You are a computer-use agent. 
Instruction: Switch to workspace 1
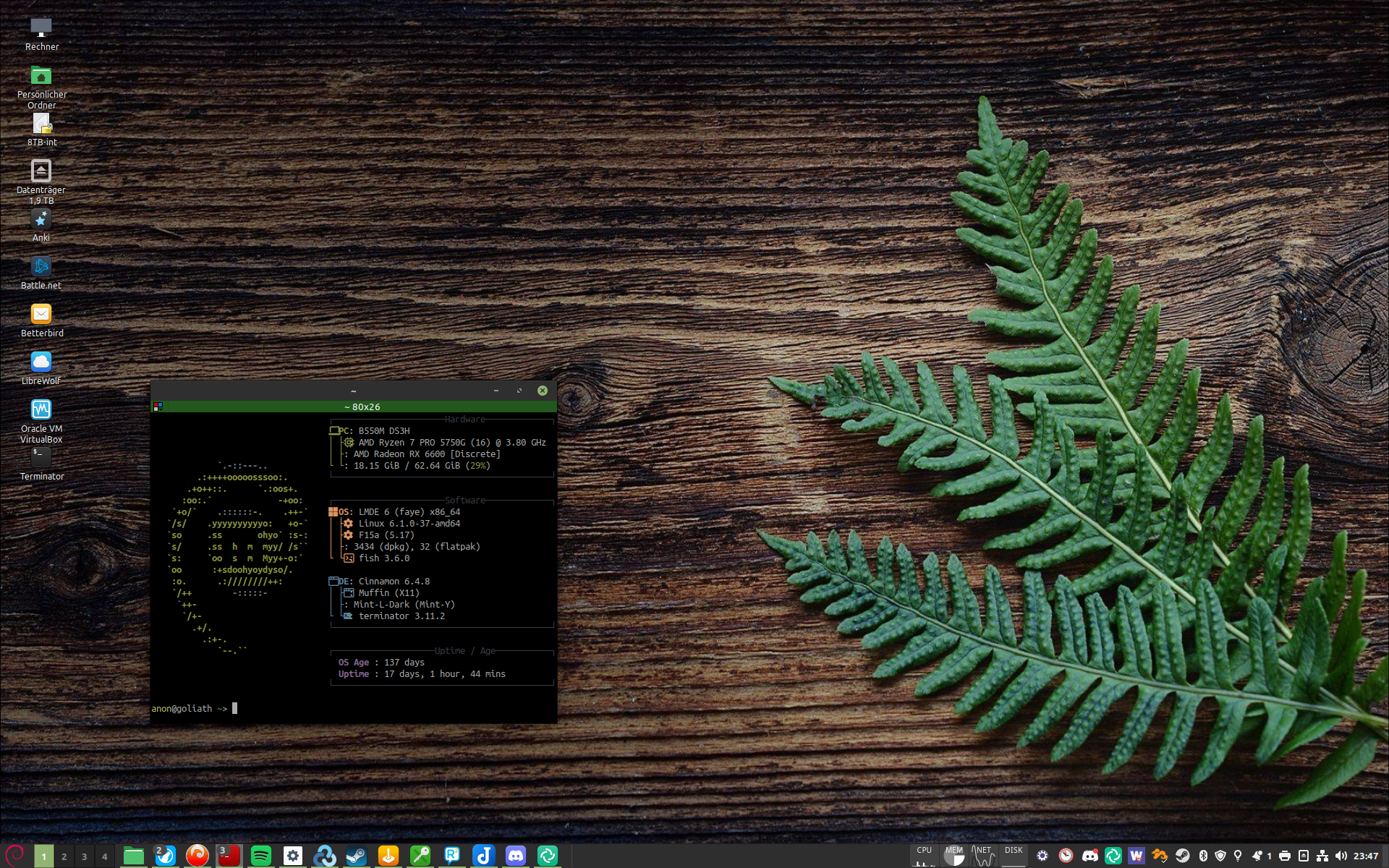(44, 856)
